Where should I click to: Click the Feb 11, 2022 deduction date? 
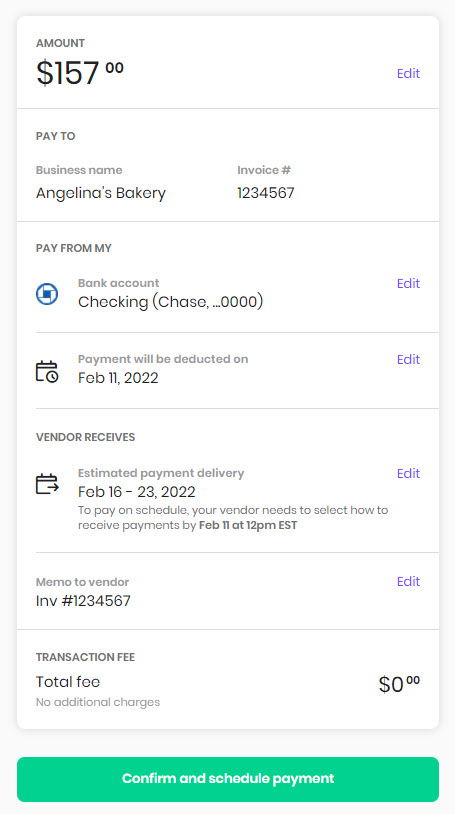pos(118,378)
